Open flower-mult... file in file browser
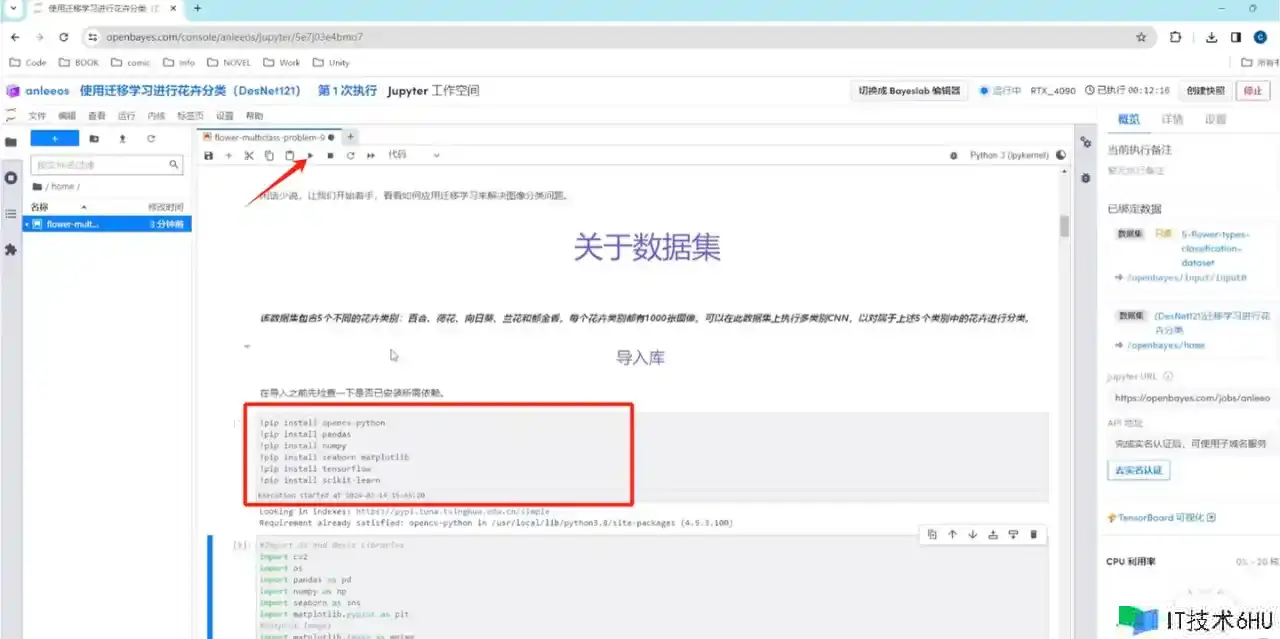The height and width of the screenshot is (639, 1280). 107,224
